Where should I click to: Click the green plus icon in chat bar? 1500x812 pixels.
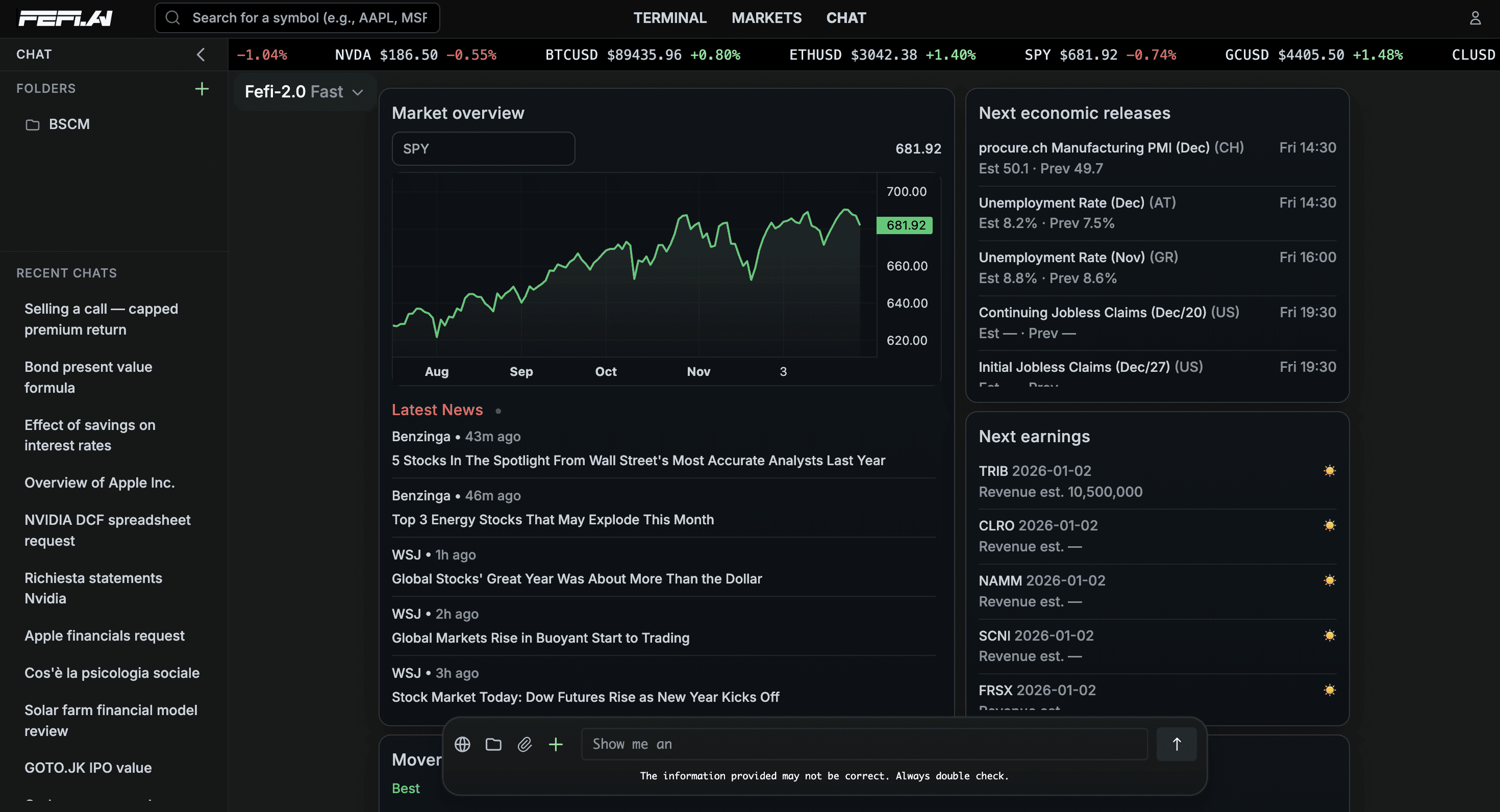[556, 744]
